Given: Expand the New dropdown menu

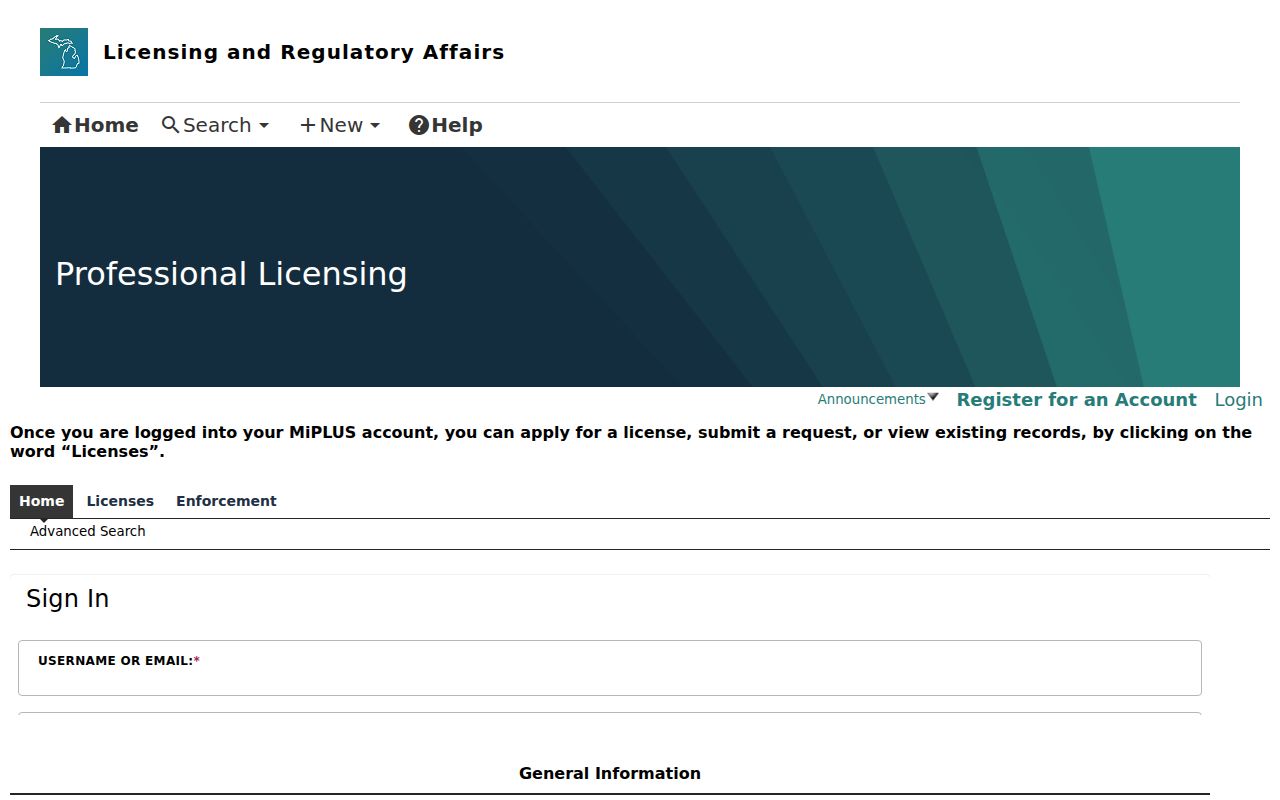Looking at the screenshot, I should pyautogui.click(x=340, y=125).
